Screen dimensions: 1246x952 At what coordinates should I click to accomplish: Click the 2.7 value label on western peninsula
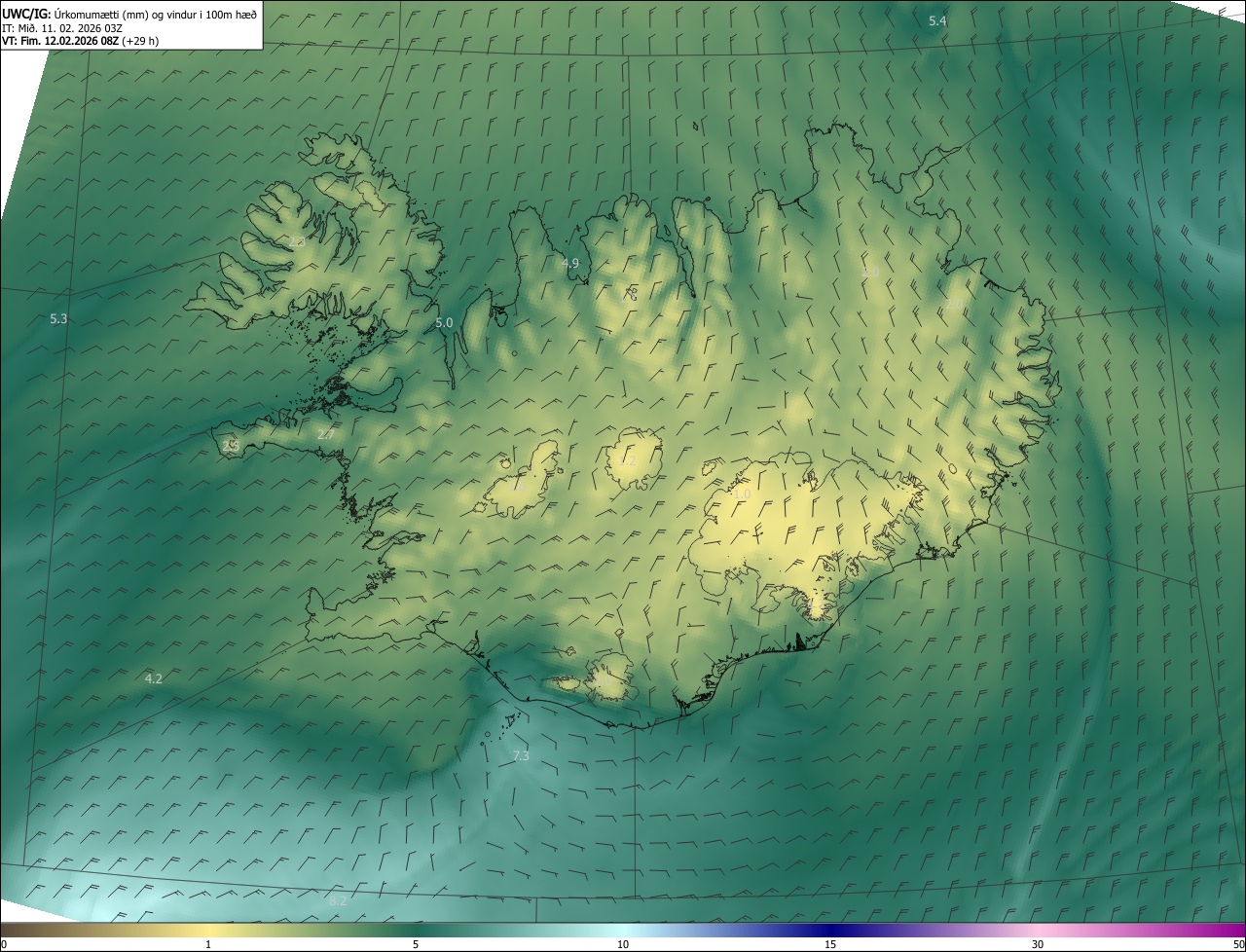(325, 434)
